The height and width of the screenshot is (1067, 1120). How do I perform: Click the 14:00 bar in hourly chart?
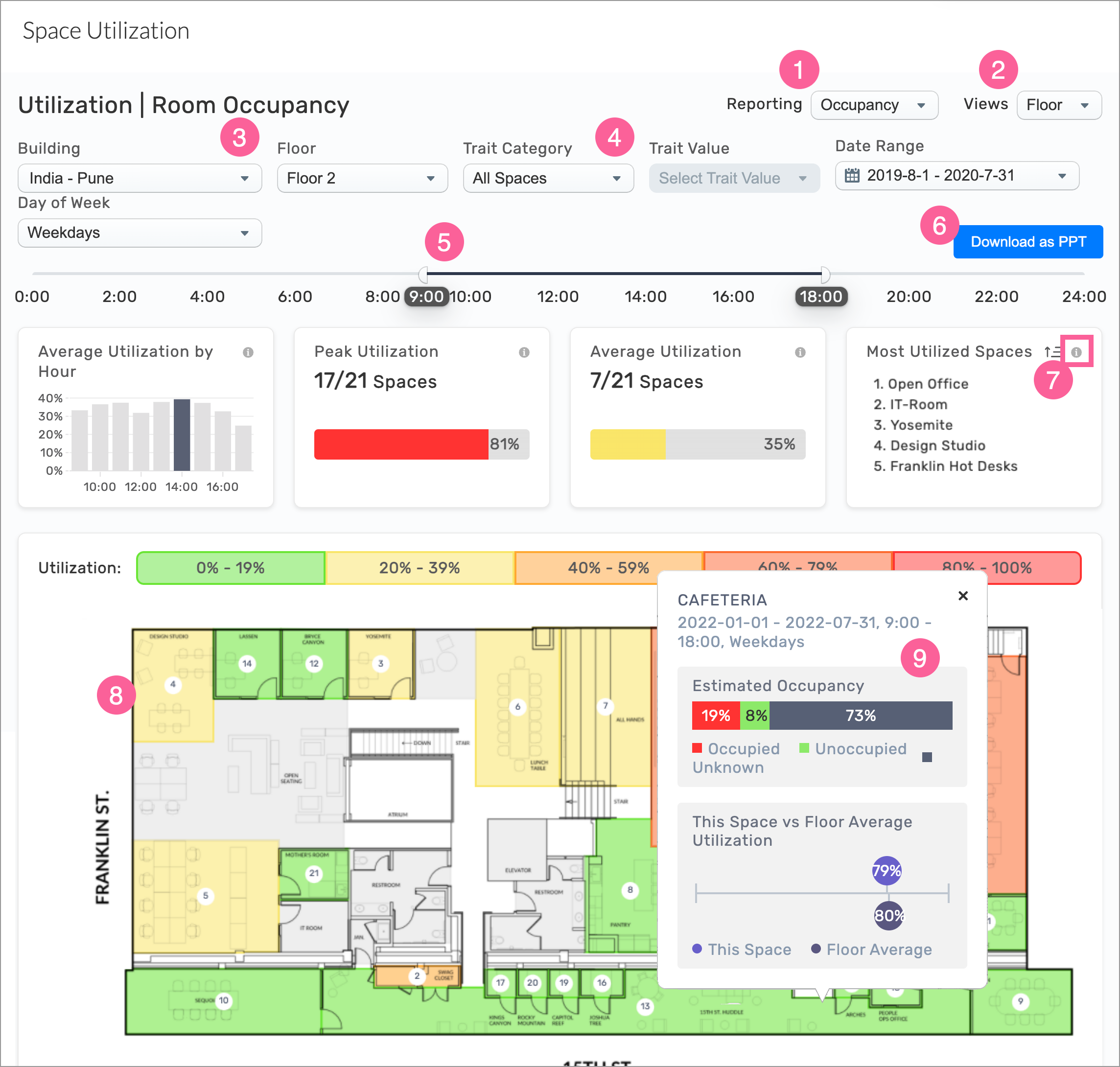coord(182,435)
